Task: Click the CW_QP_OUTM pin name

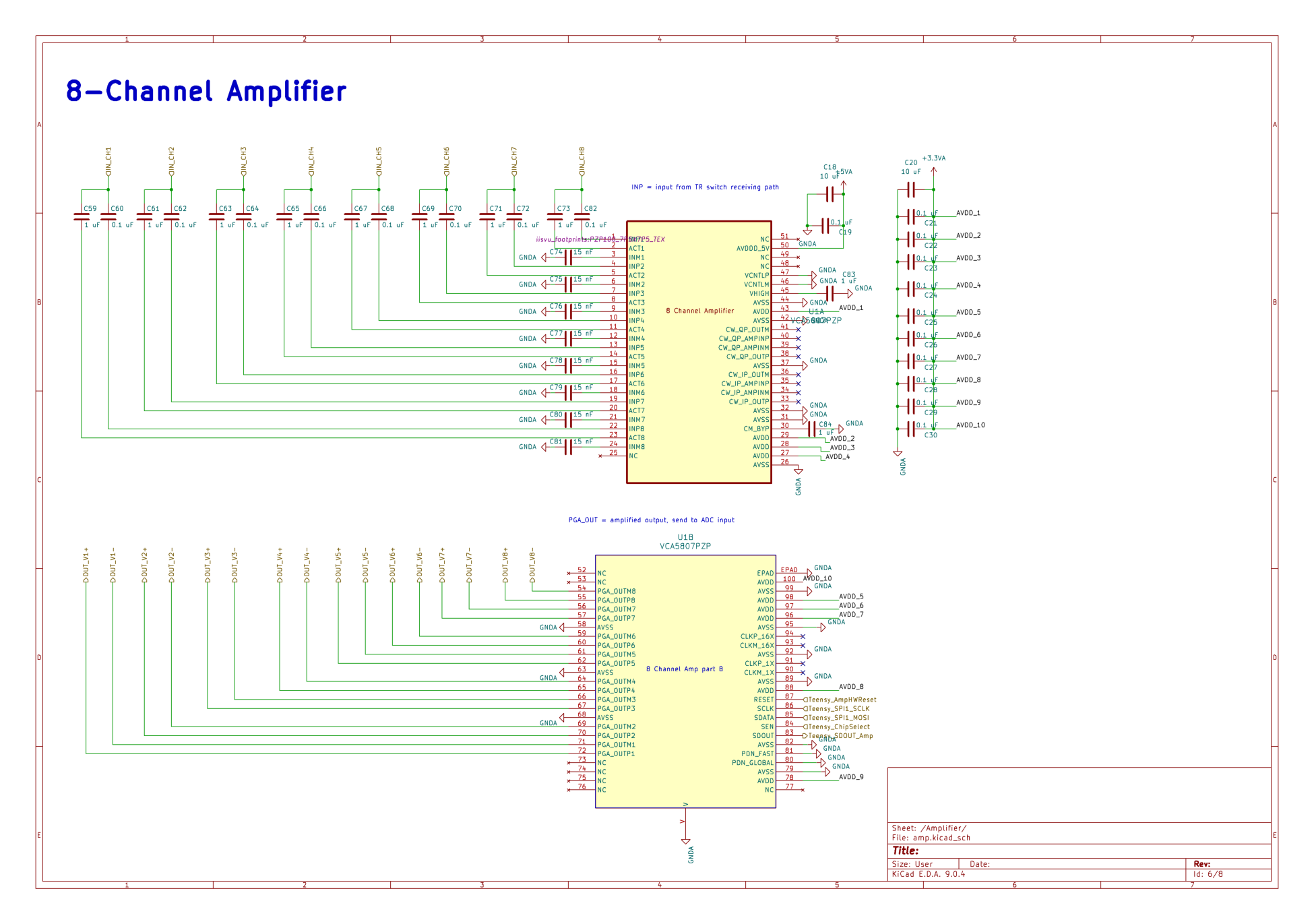Action: coord(747,330)
